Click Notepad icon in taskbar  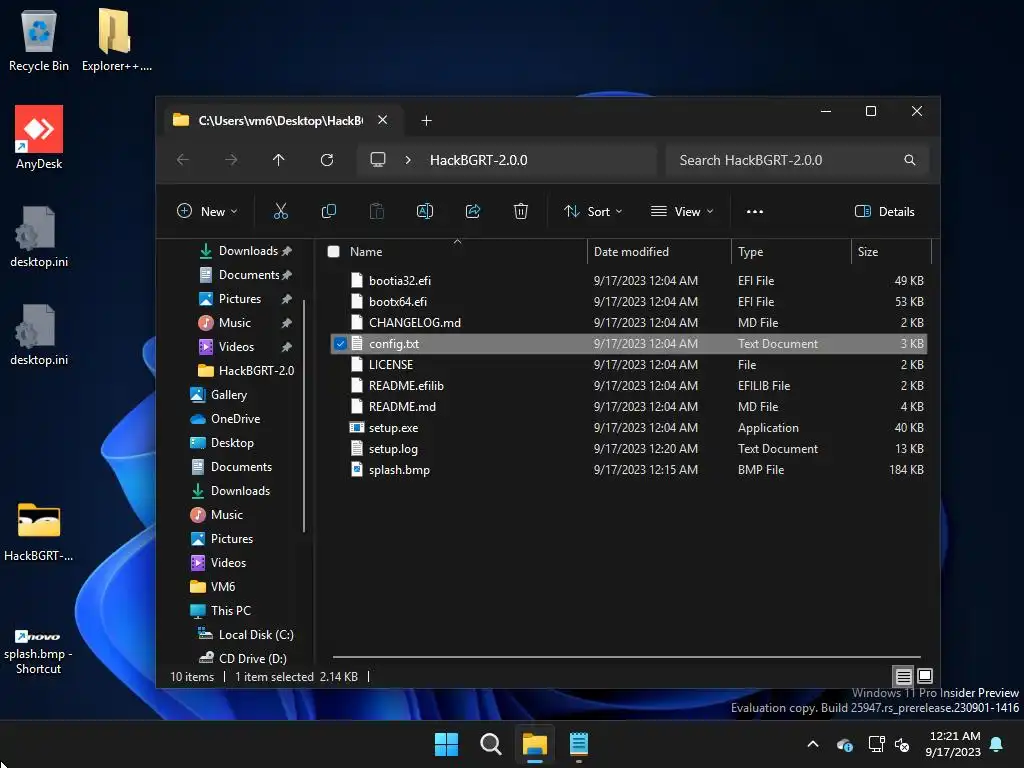click(x=579, y=744)
